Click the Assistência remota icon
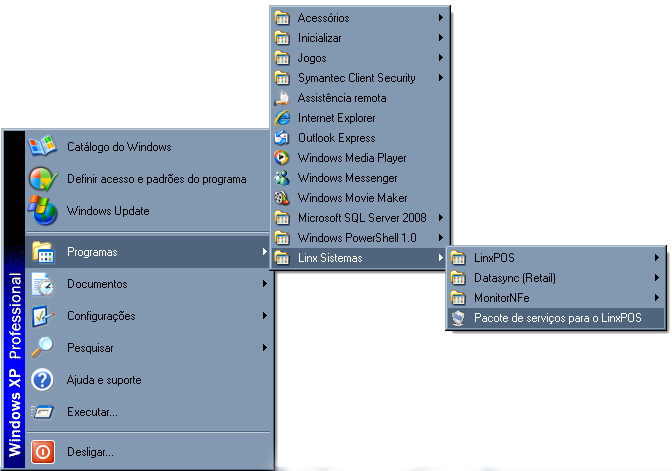This screenshot has width=672, height=471. [282, 98]
